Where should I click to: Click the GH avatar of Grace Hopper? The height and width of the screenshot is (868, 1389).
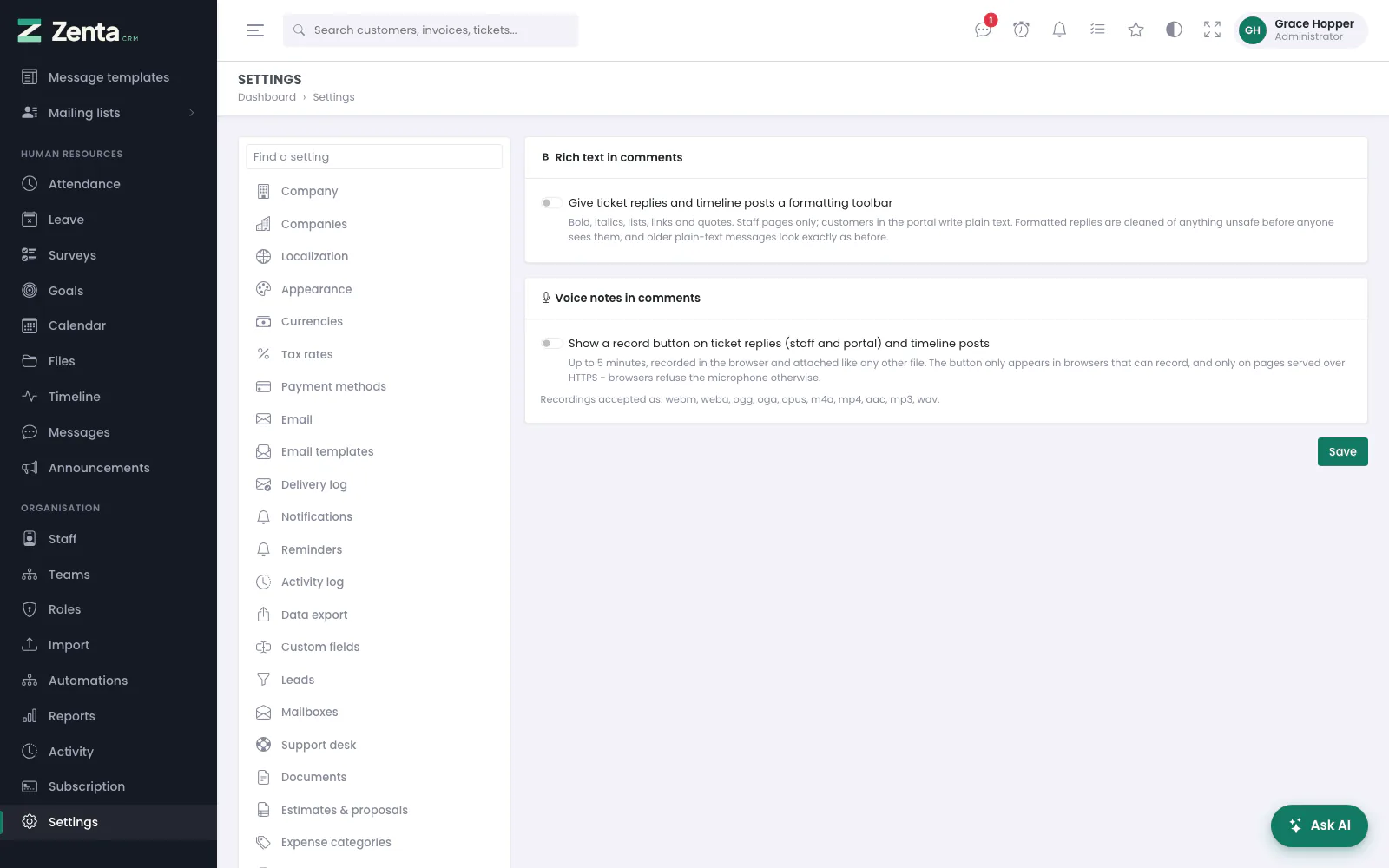[1253, 30]
